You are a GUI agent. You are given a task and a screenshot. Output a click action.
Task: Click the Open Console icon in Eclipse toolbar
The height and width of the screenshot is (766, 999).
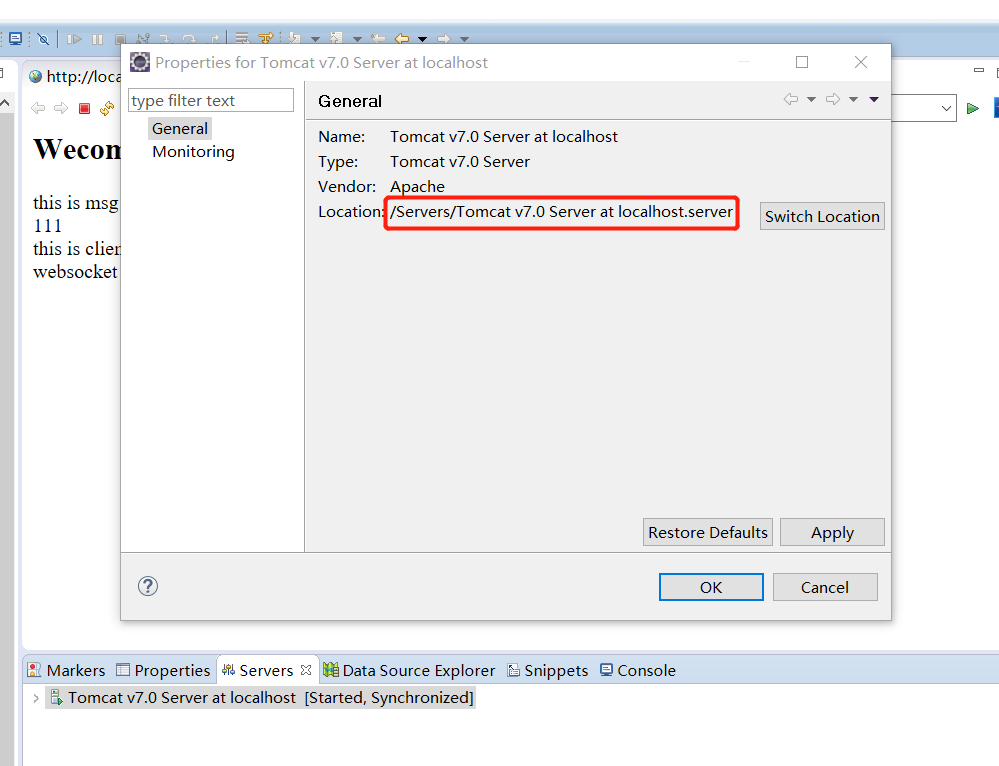click(x=15, y=39)
